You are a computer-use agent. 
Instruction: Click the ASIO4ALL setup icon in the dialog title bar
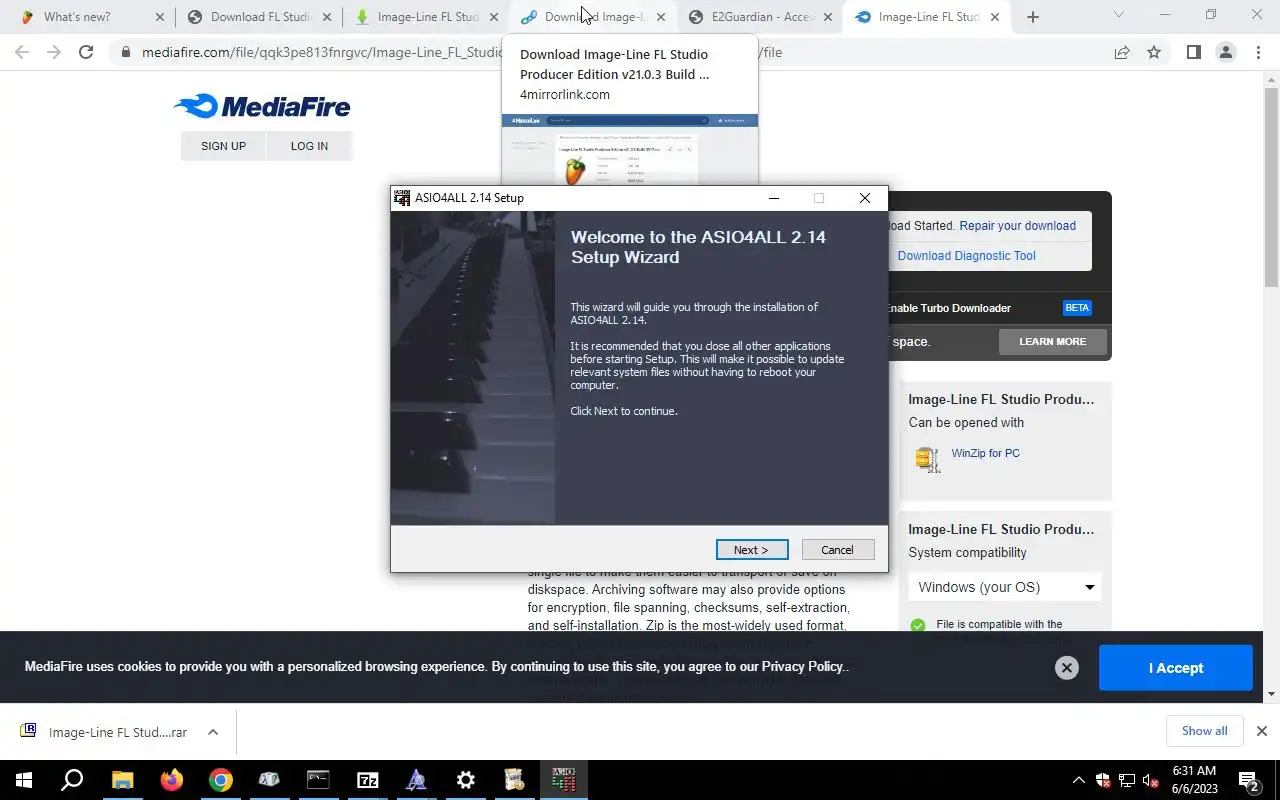pyautogui.click(x=402, y=198)
